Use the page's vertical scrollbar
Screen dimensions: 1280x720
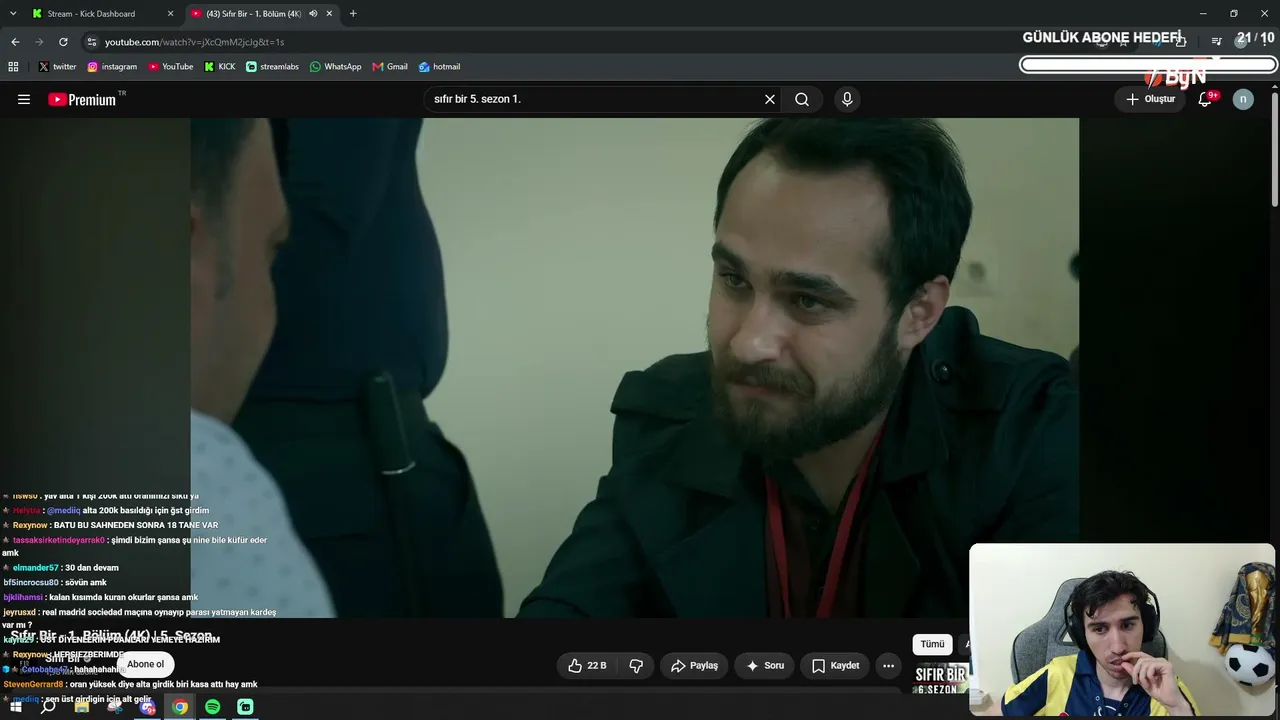click(x=1275, y=150)
